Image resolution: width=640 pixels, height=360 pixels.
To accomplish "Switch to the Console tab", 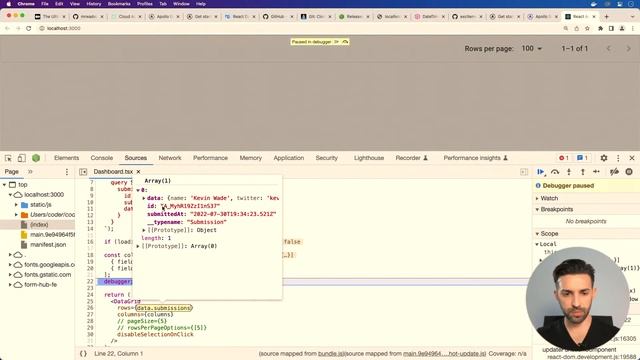I will [102, 158].
